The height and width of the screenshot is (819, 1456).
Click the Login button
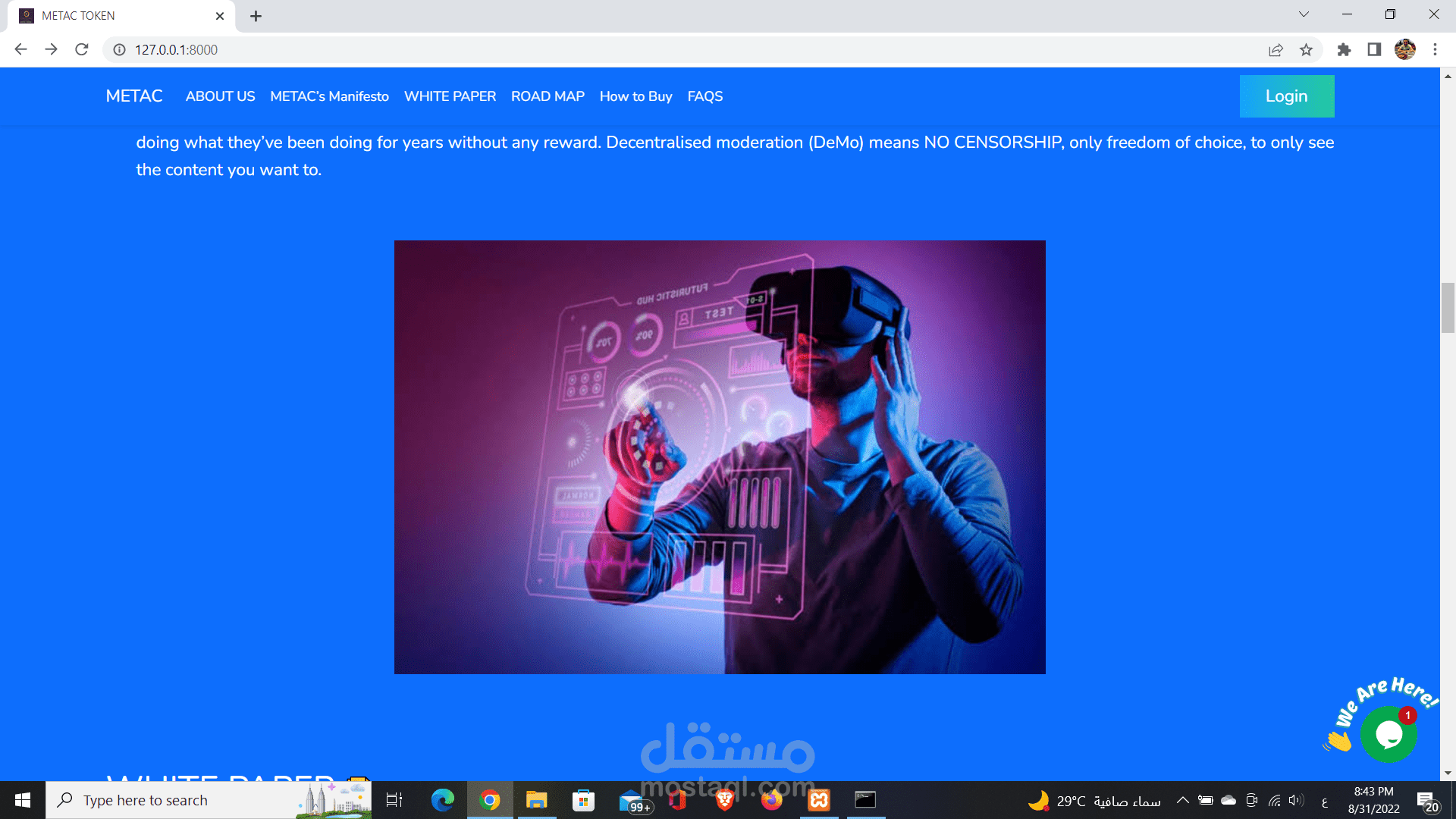click(1286, 96)
